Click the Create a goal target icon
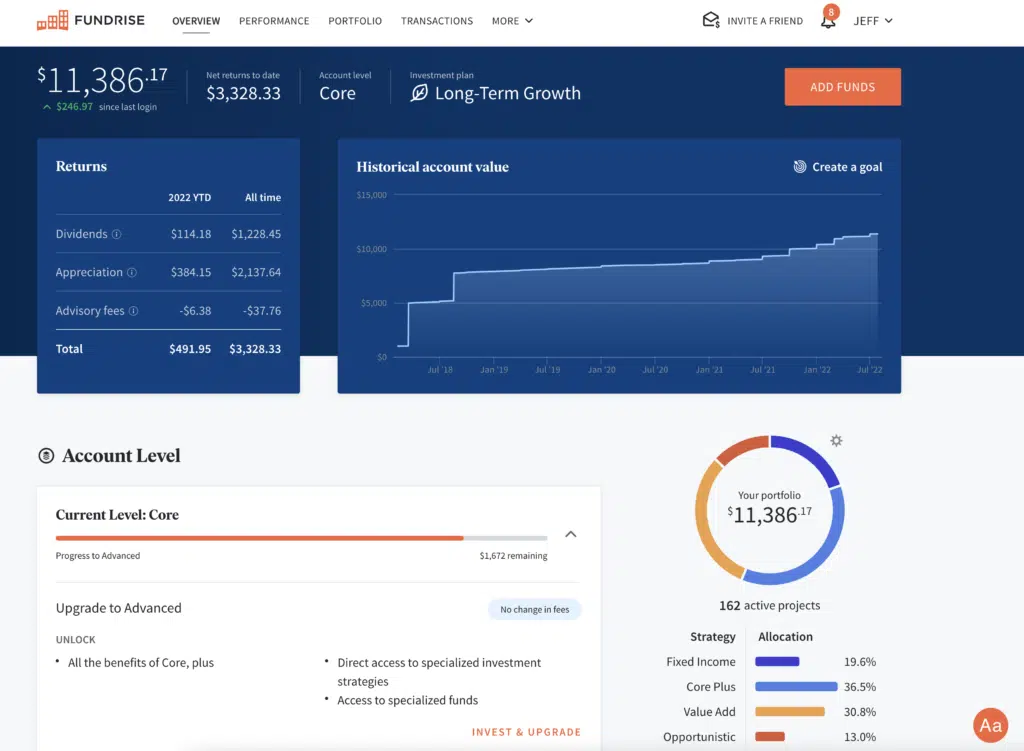Viewport: 1024px width, 751px height. [x=800, y=167]
